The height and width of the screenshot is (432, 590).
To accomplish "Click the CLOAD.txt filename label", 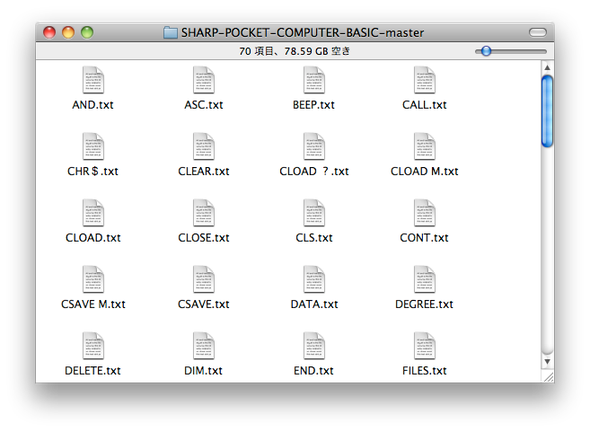I will 93,238.
